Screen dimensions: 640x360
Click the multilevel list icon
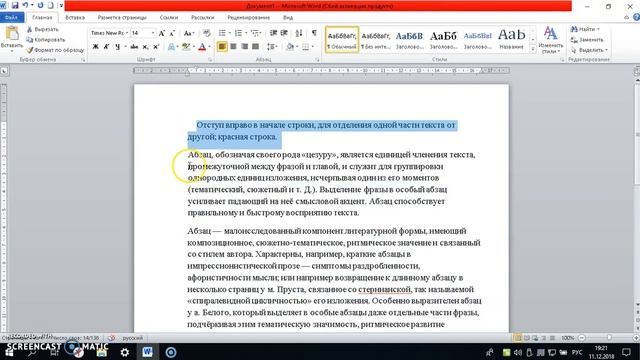255,33
